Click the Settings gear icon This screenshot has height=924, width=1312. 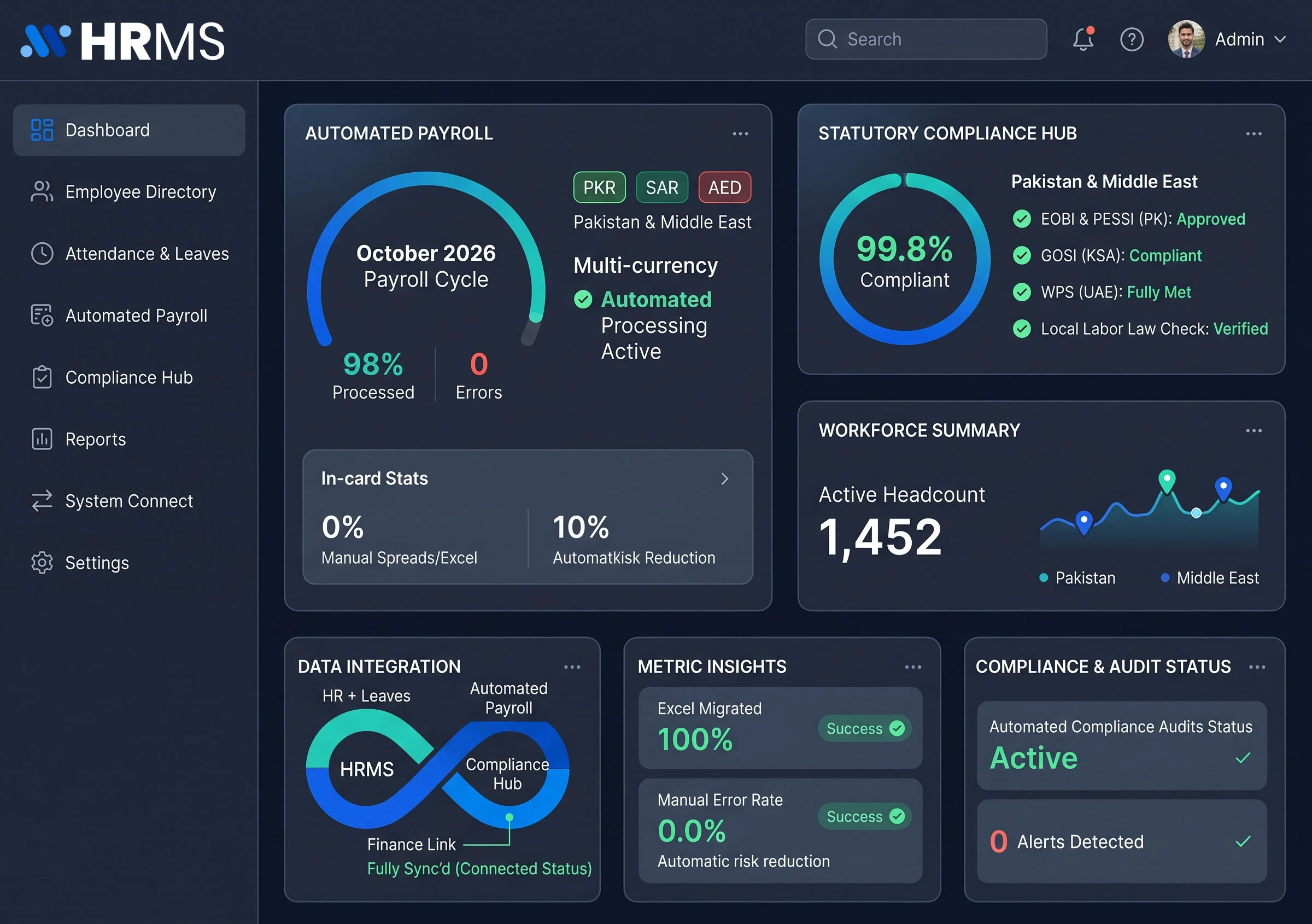pyautogui.click(x=42, y=563)
